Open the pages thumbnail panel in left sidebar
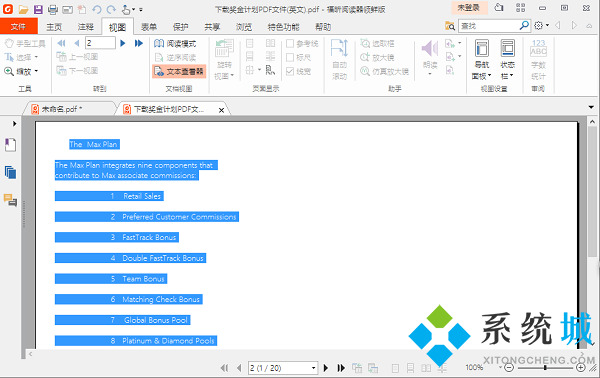Screen dimensions: 600x378 click(10, 172)
